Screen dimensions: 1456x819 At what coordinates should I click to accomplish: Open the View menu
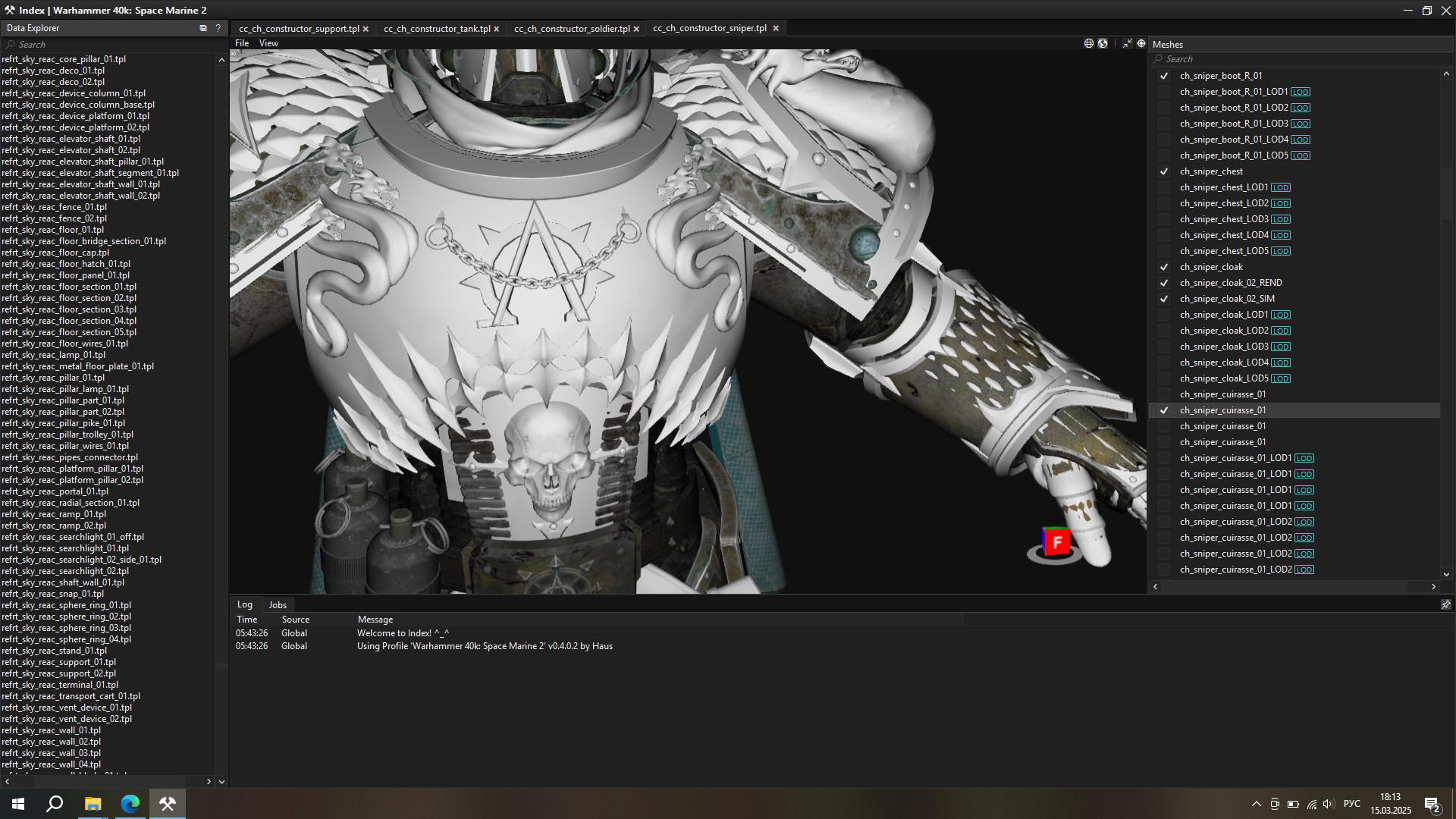[268, 43]
